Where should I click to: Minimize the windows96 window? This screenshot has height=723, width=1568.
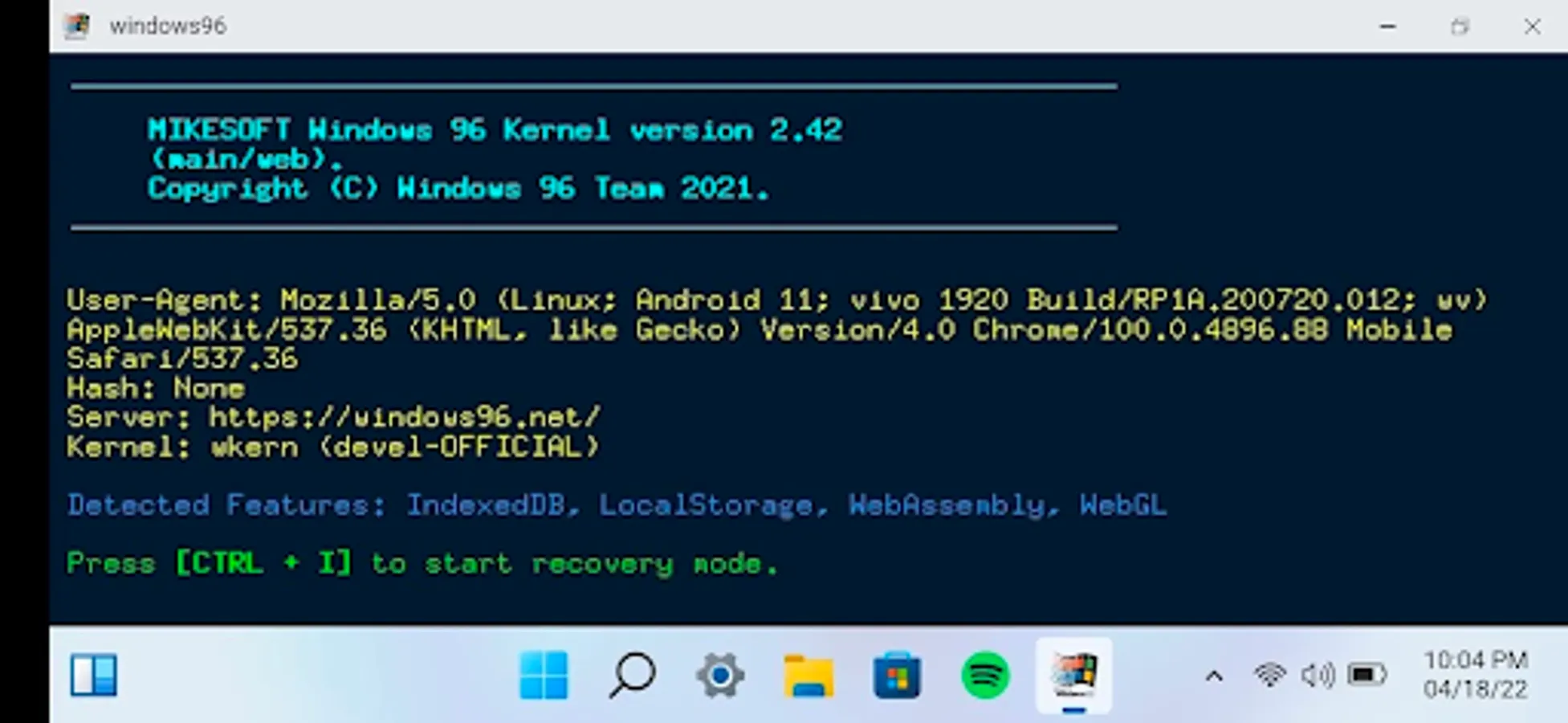click(1387, 27)
